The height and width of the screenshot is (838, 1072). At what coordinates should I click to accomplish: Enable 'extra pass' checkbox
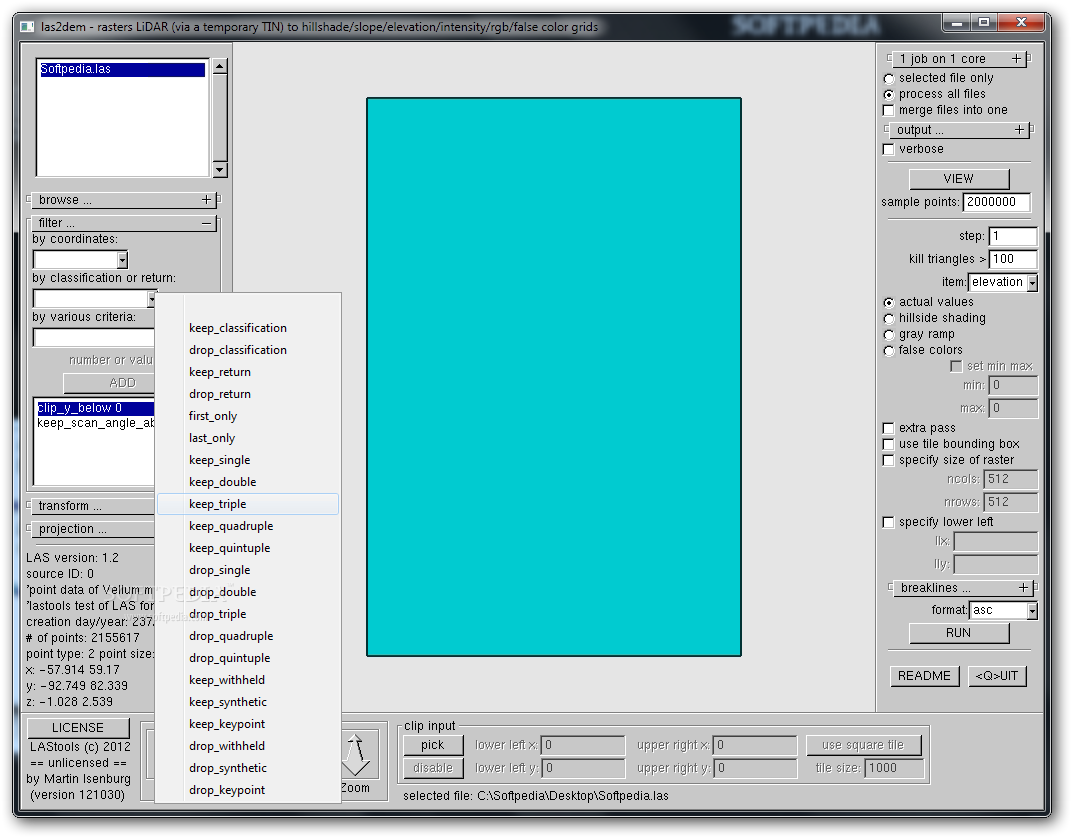pos(889,428)
